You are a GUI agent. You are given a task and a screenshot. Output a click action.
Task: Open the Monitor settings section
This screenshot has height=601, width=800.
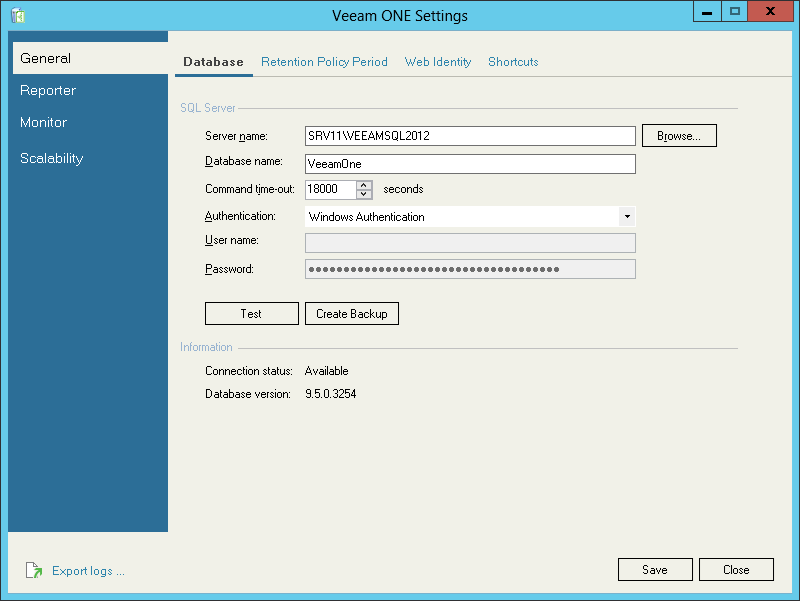click(x=43, y=122)
